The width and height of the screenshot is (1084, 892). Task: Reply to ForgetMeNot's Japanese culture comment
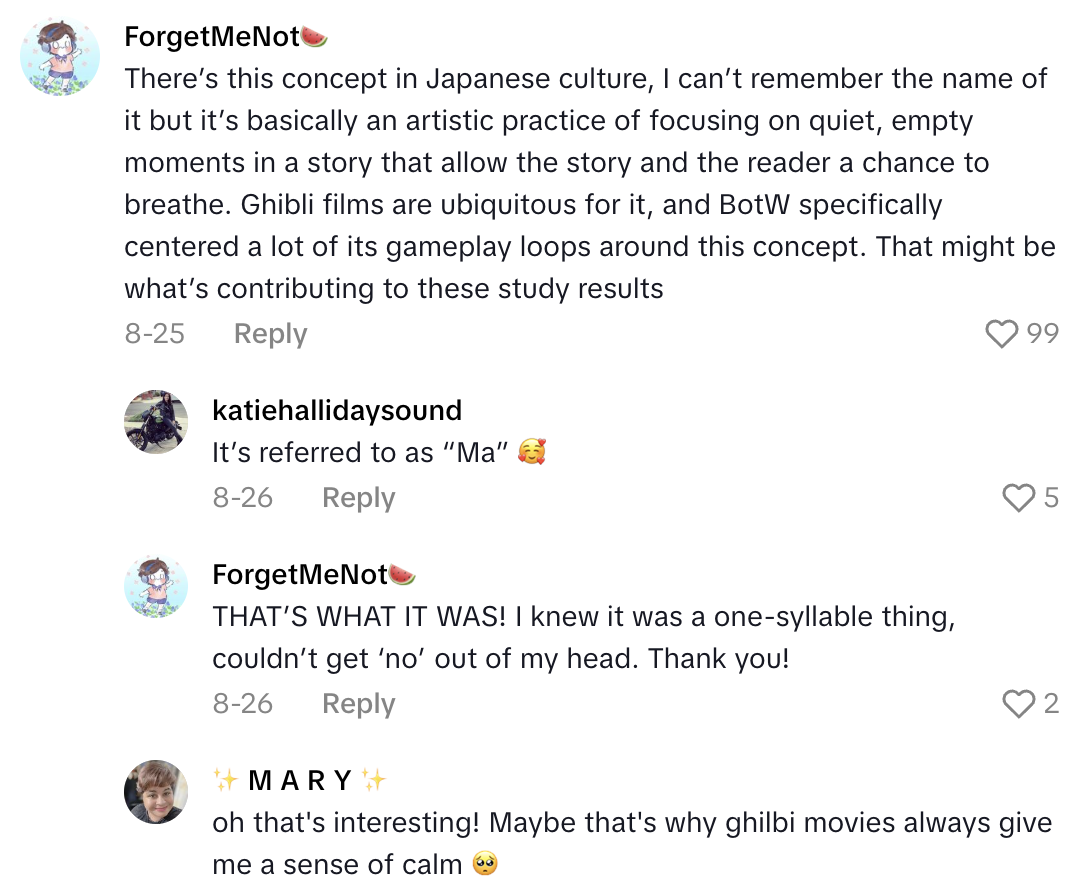270,334
